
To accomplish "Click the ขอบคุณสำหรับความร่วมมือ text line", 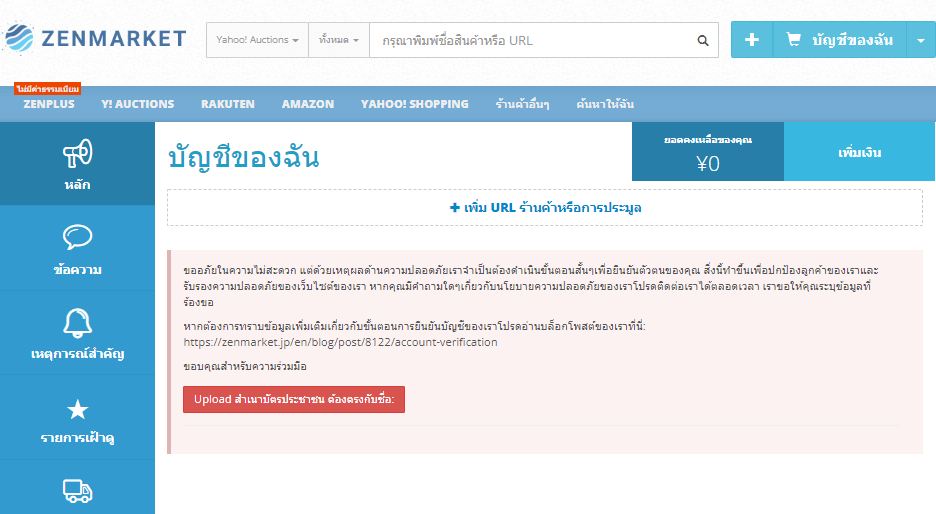I will click(245, 366).
